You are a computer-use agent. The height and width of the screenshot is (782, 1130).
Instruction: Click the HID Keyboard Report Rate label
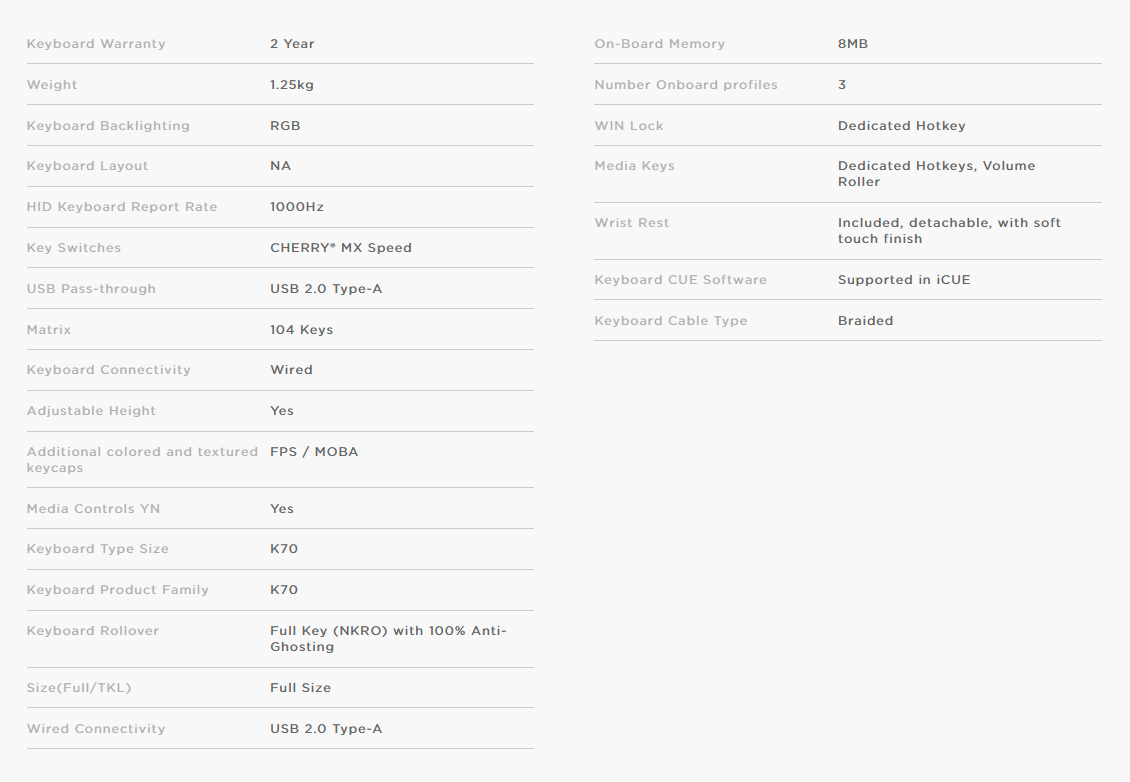point(122,207)
